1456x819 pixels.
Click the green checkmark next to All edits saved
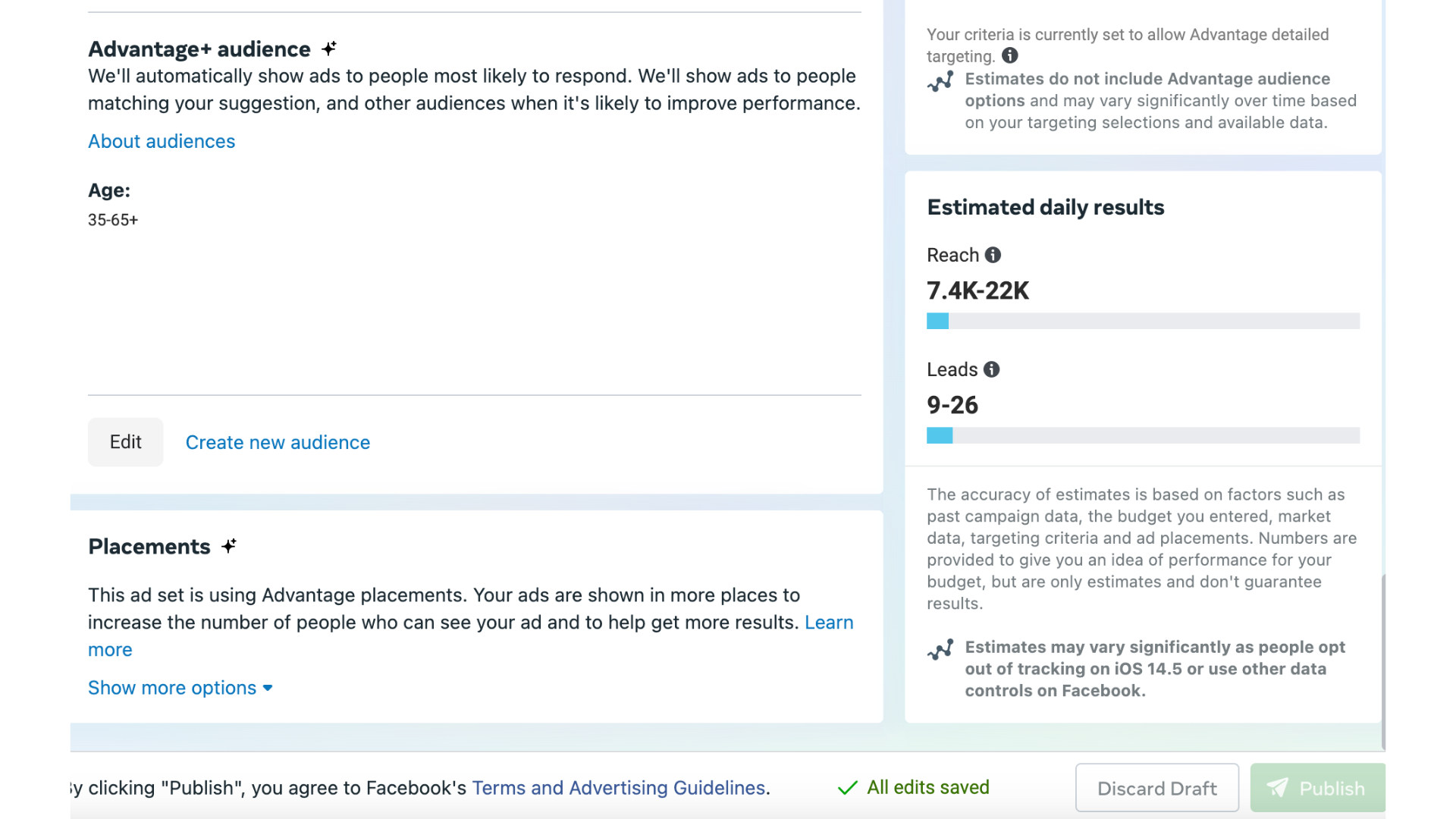[848, 788]
